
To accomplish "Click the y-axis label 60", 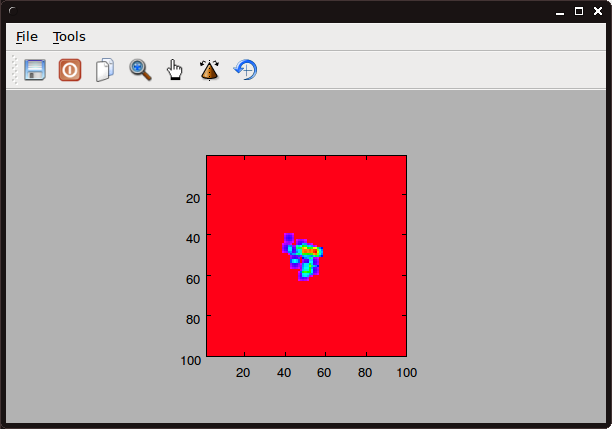I will 193,279.
